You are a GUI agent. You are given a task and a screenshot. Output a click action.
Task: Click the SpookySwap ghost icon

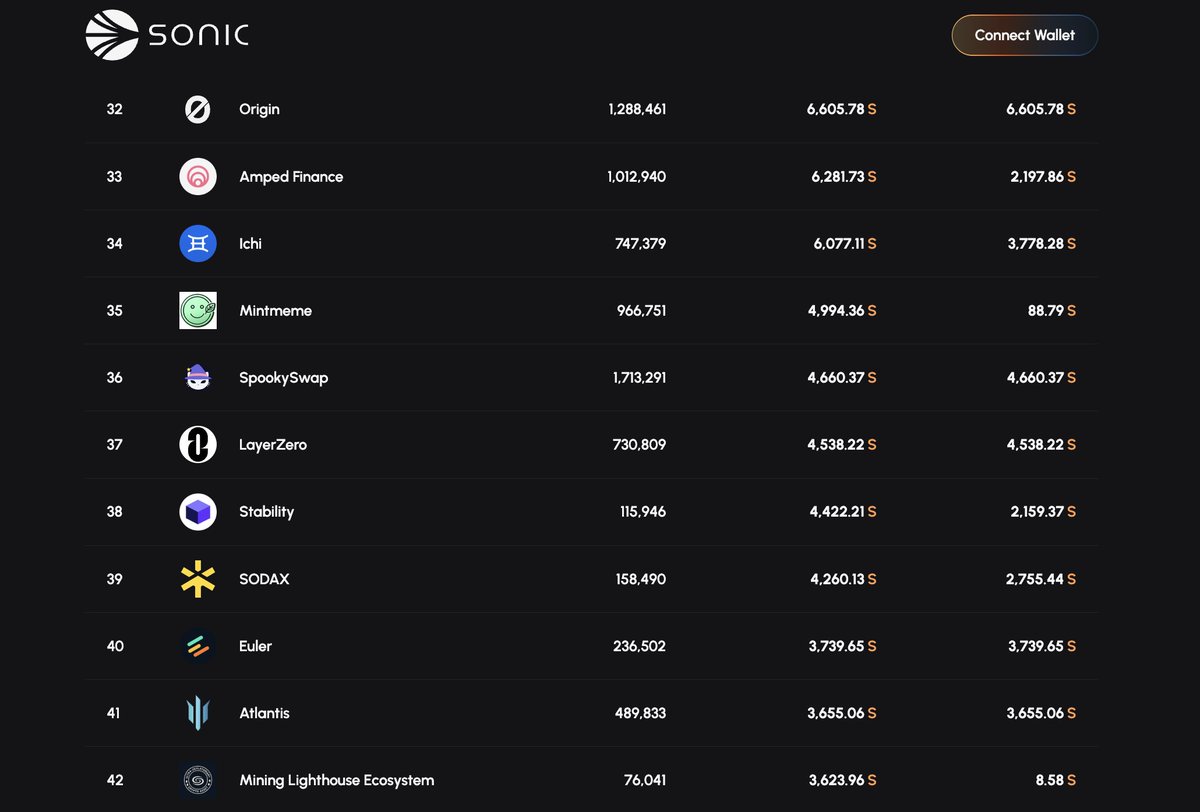pos(198,377)
